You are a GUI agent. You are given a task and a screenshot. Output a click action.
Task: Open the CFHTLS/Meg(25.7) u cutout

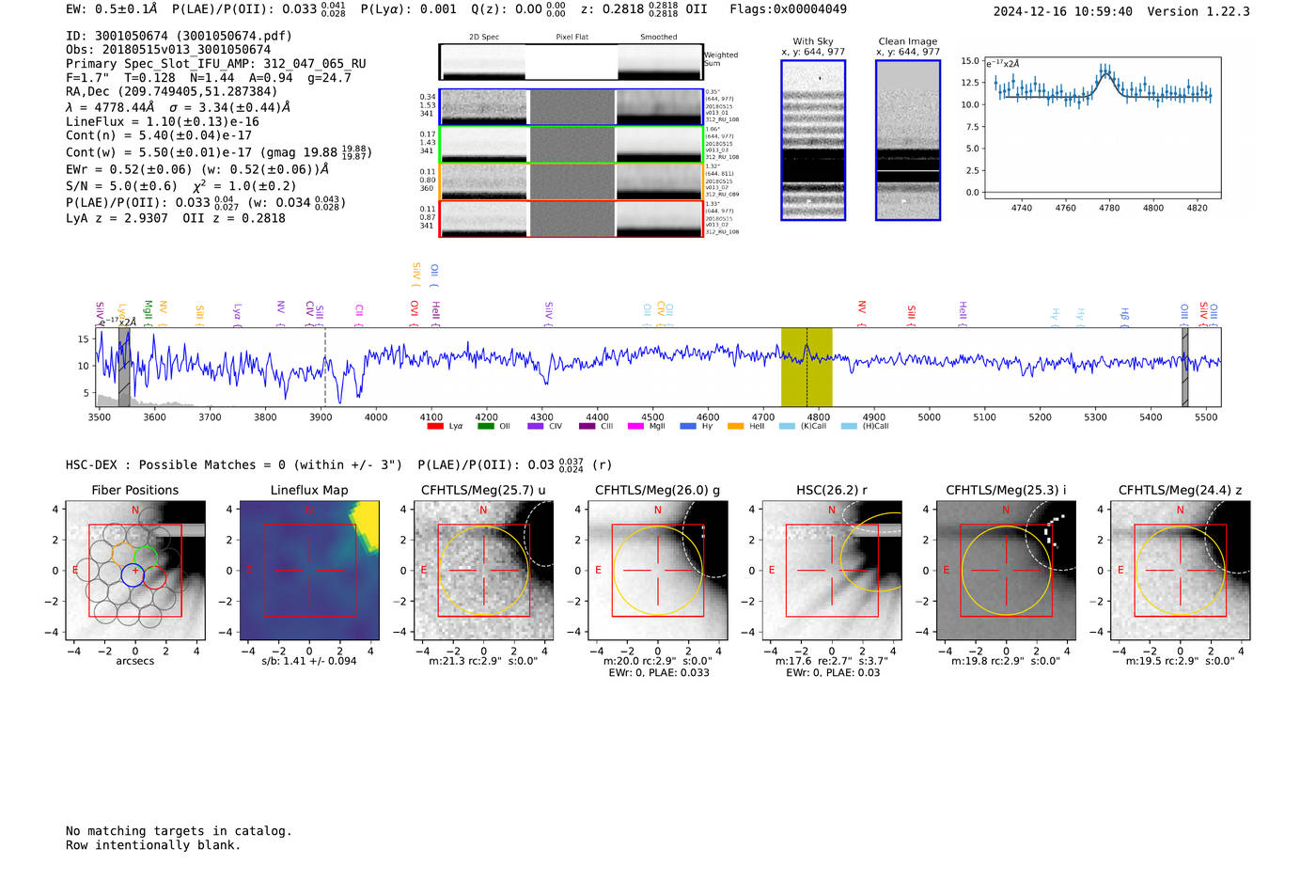pyautogui.click(x=484, y=570)
